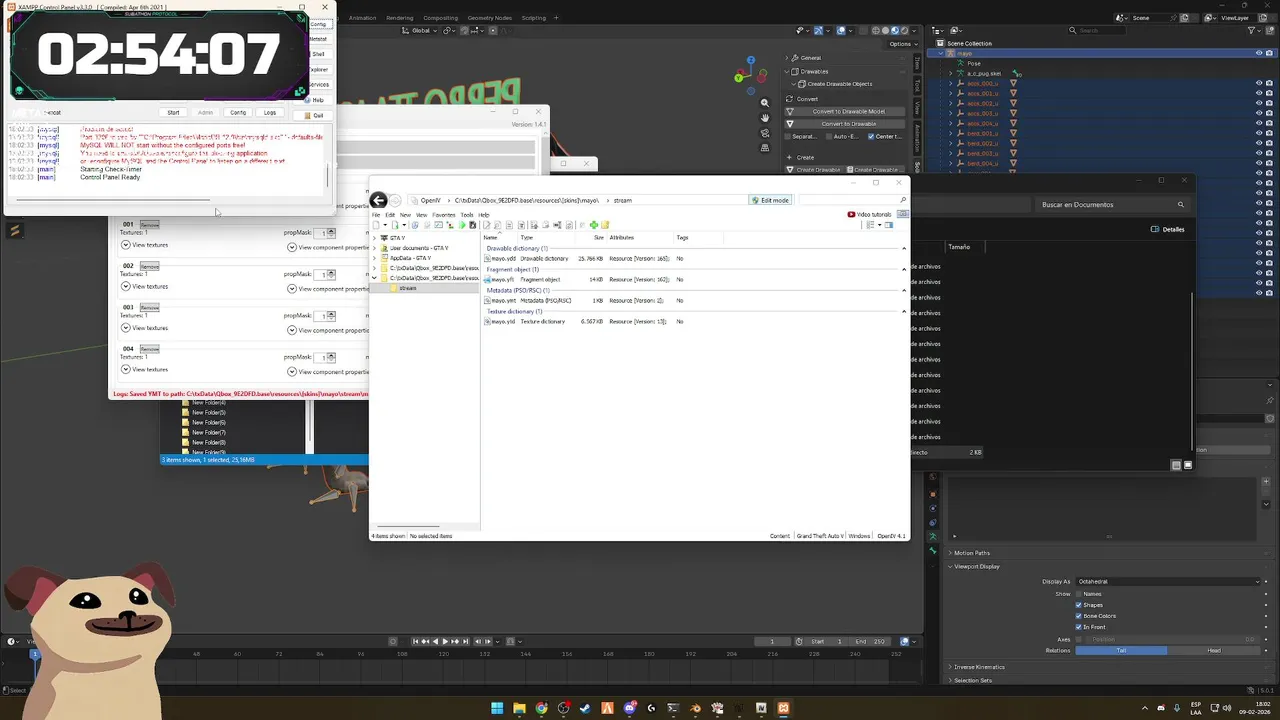Click the green plus icon in OpenIV toolbar
The height and width of the screenshot is (720, 1280).
593,225
